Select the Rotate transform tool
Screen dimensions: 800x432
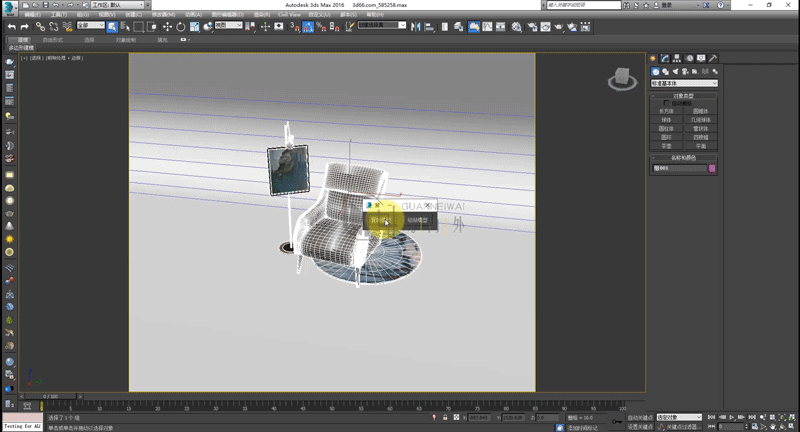click(181, 26)
